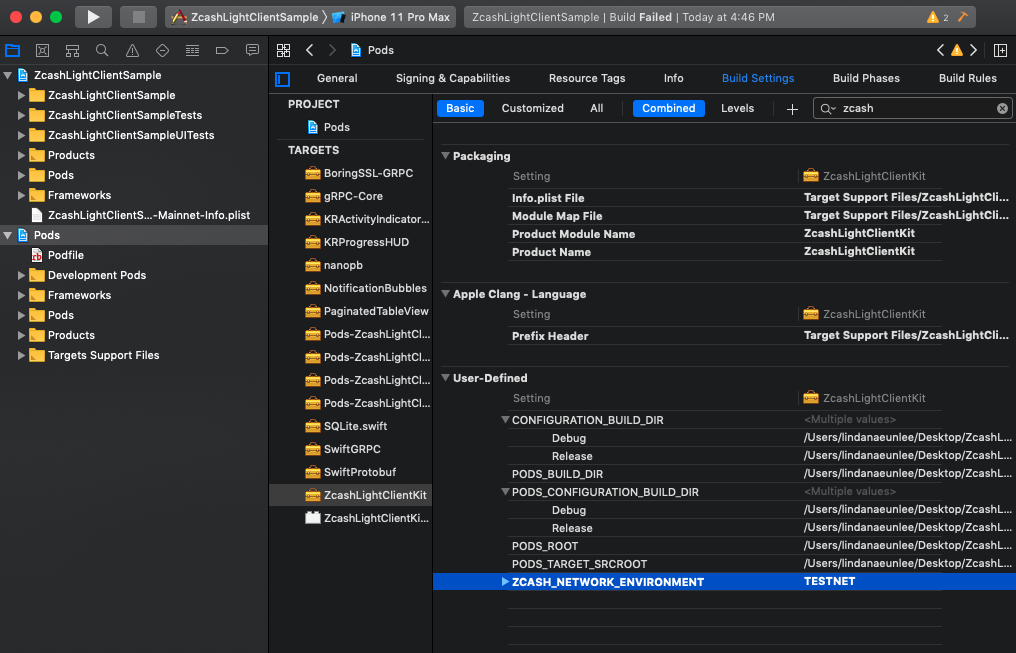Switch to Build Rules tab
1016x653 pixels.
click(967, 78)
